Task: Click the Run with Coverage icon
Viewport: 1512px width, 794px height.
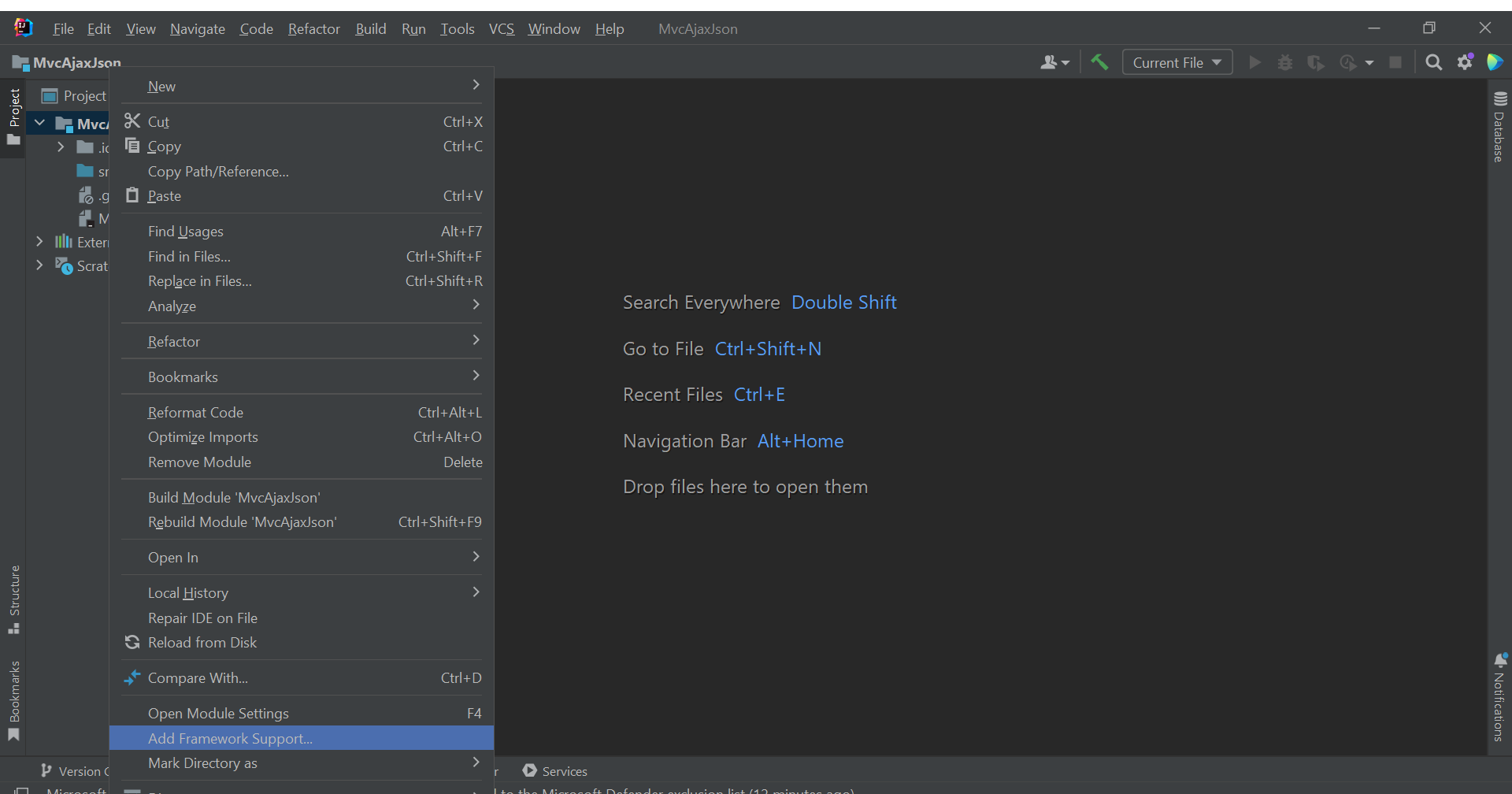Action: (1316, 62)
